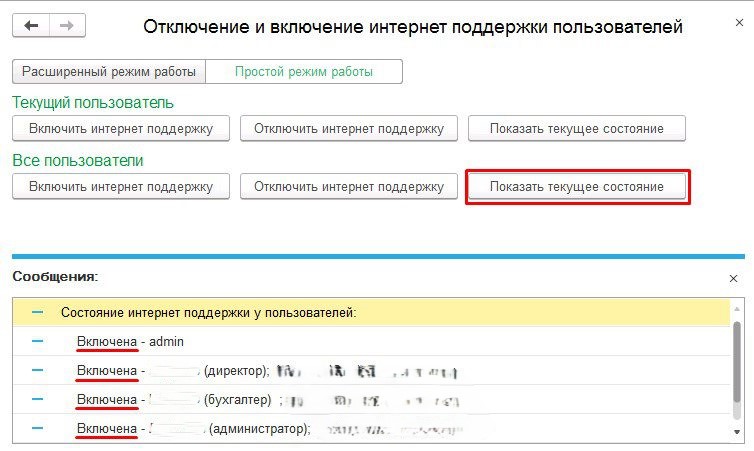Image resolution: width=754 pixels, height=451 pixels.
Task: Show current state for Текущий пользователь
Action: tap(577, 128)
